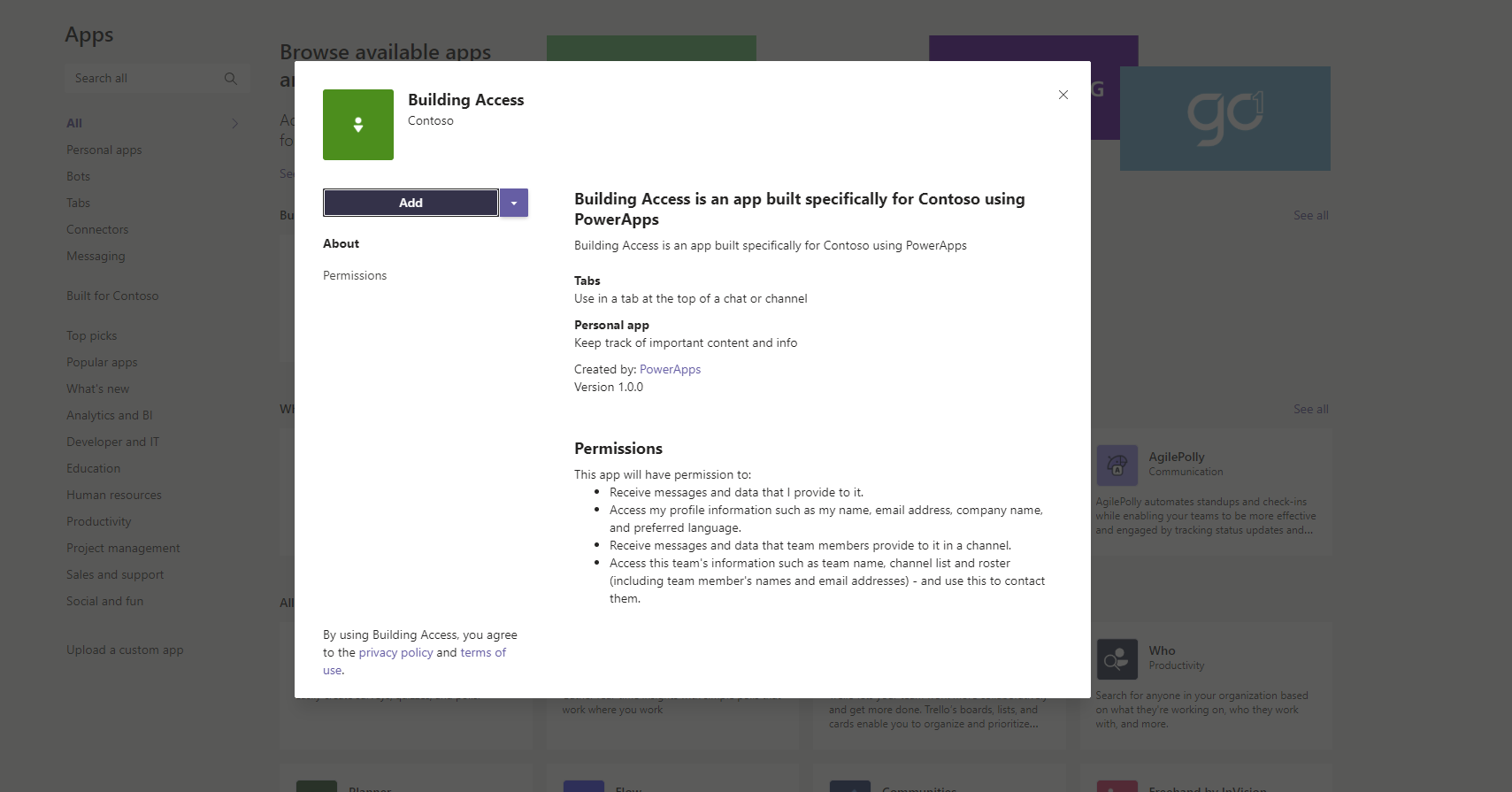The image size is (1512, 792).
Task: Open Analytics and BI category
Action: (109, 415)
